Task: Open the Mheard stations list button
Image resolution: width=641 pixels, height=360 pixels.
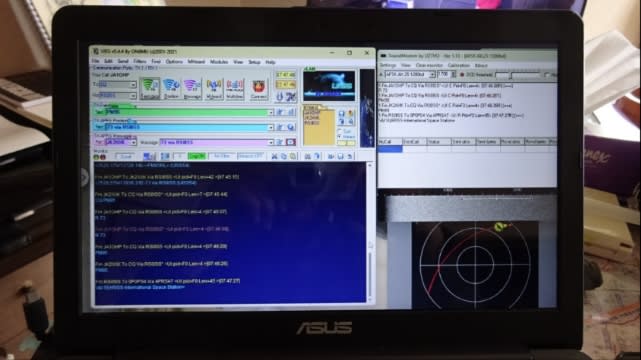Action: click(x=214, y=89)
